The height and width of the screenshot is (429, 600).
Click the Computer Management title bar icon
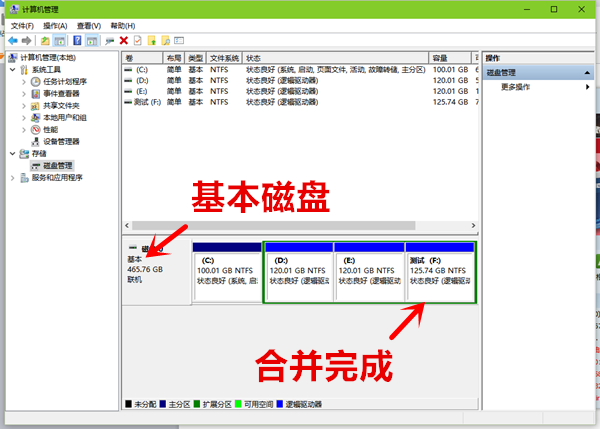(x=14, y=9)
